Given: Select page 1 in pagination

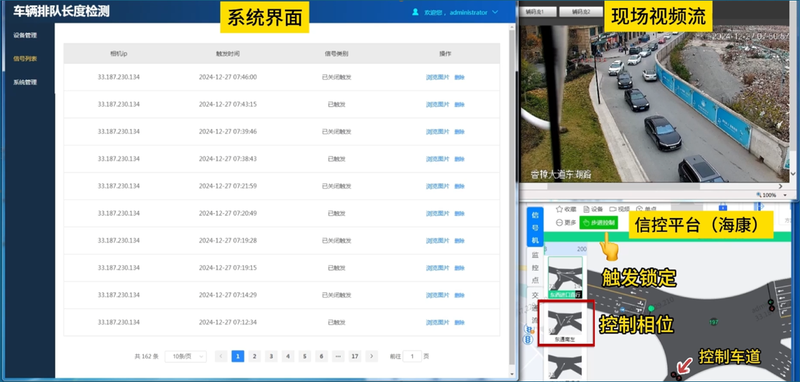Looking at the screenshot, I should pyautogui.click(x=238, y=356).
